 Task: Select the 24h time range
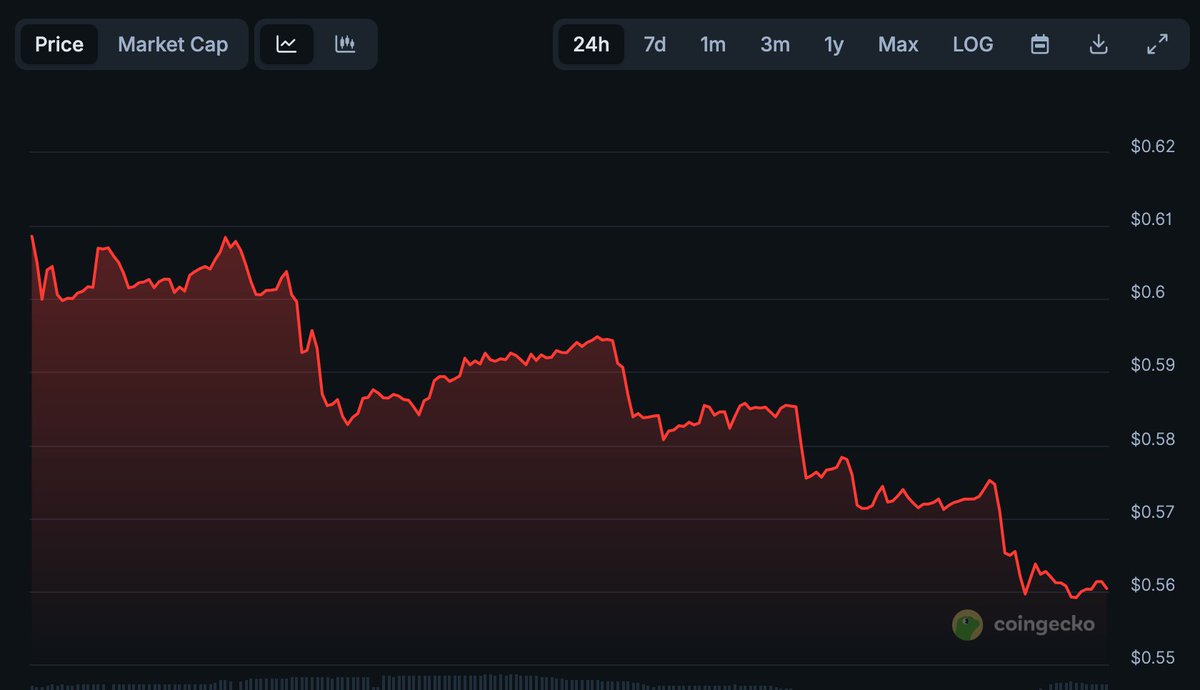591,44
